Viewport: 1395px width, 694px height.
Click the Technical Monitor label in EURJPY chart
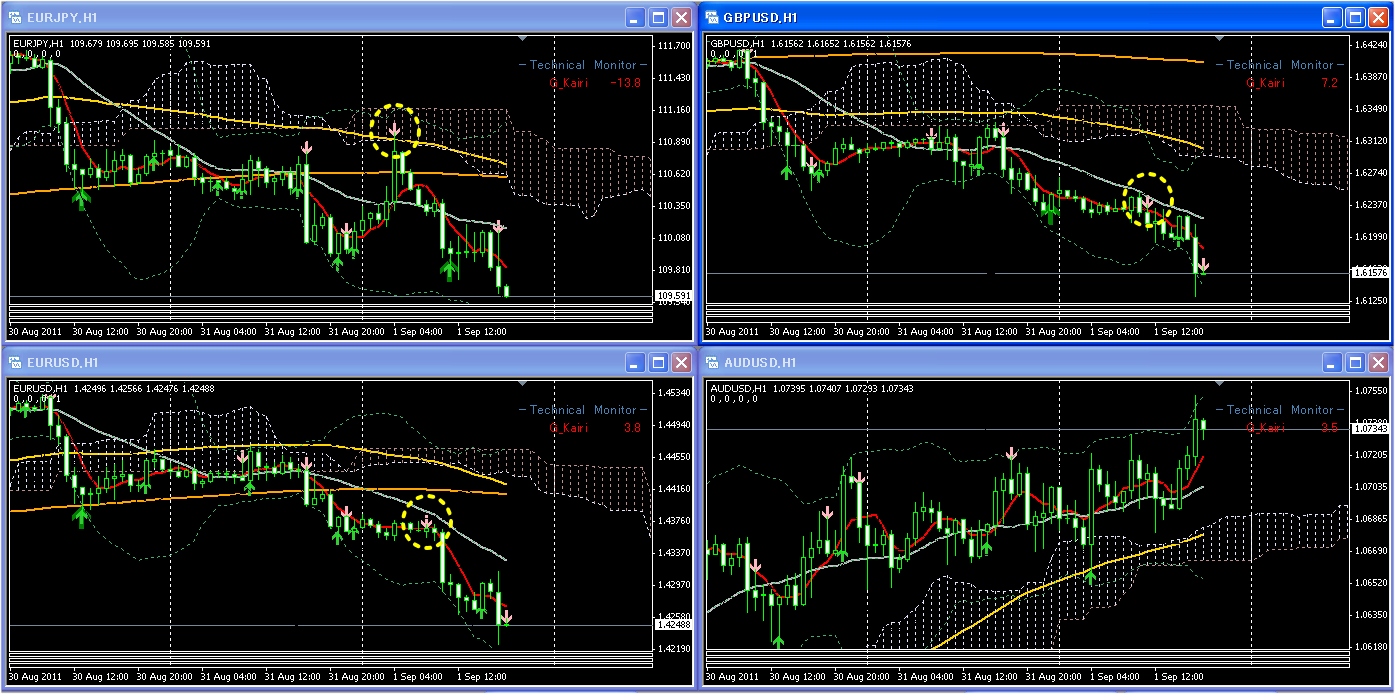[x=583, y=65]
